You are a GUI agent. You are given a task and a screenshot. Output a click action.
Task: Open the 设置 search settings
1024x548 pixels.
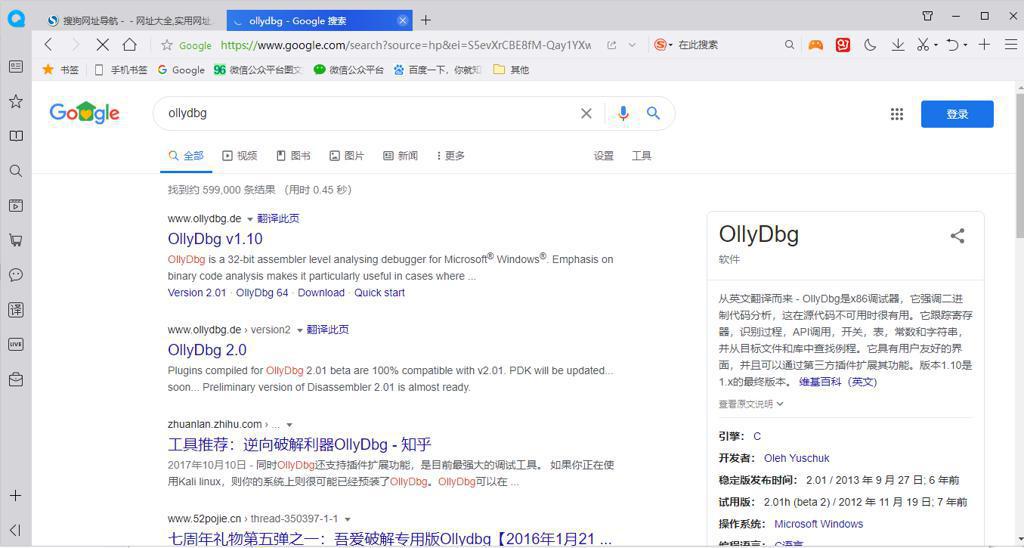click(603, 155)
